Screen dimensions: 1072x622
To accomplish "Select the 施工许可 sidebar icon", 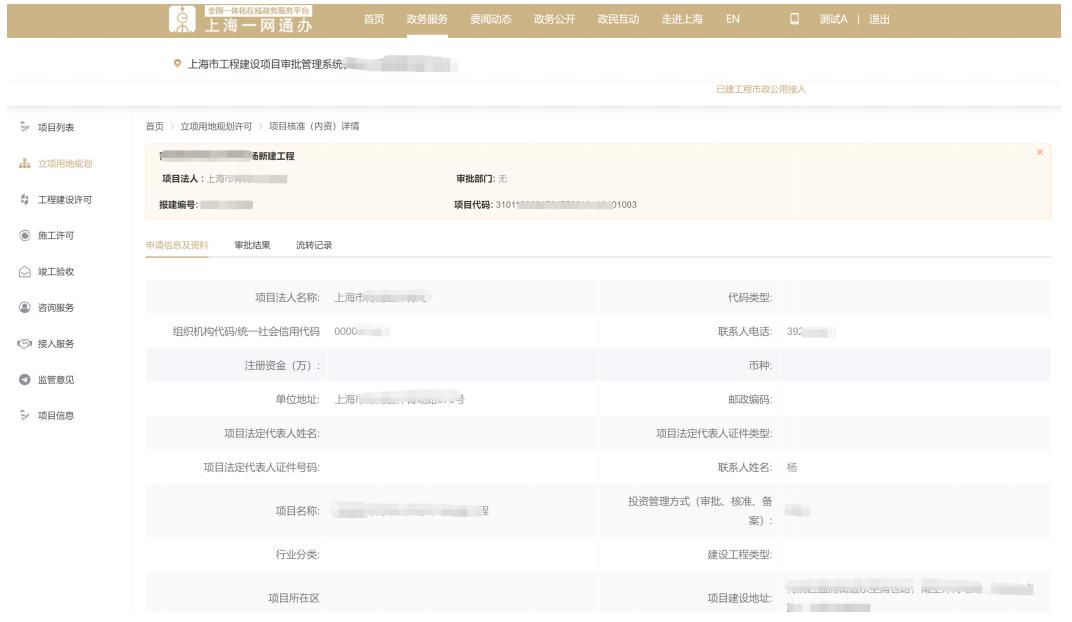I will (24, 236).
